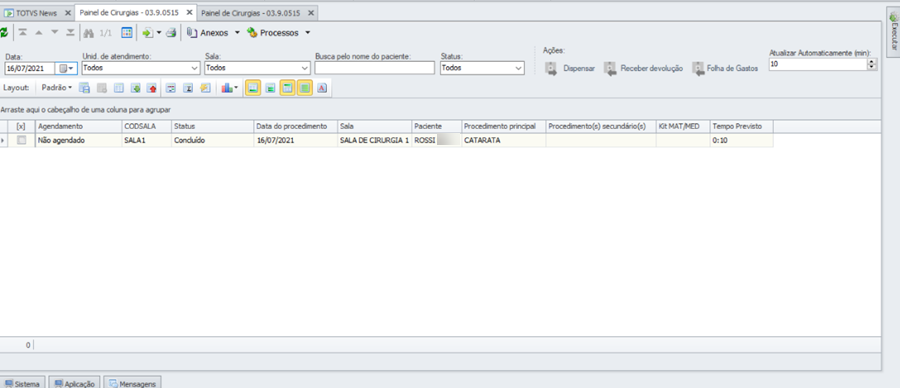The width and height of the screenshot is (900, 388).
Task: Close the TOTVS News tab
Action: [68, 13]
